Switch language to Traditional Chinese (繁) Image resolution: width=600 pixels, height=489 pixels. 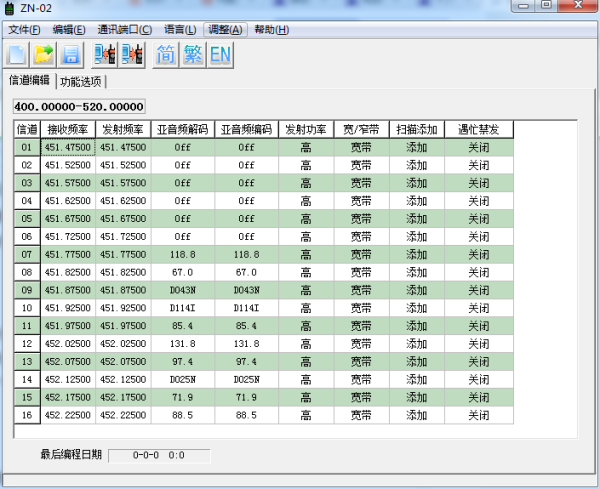click(x=193, y=54)
